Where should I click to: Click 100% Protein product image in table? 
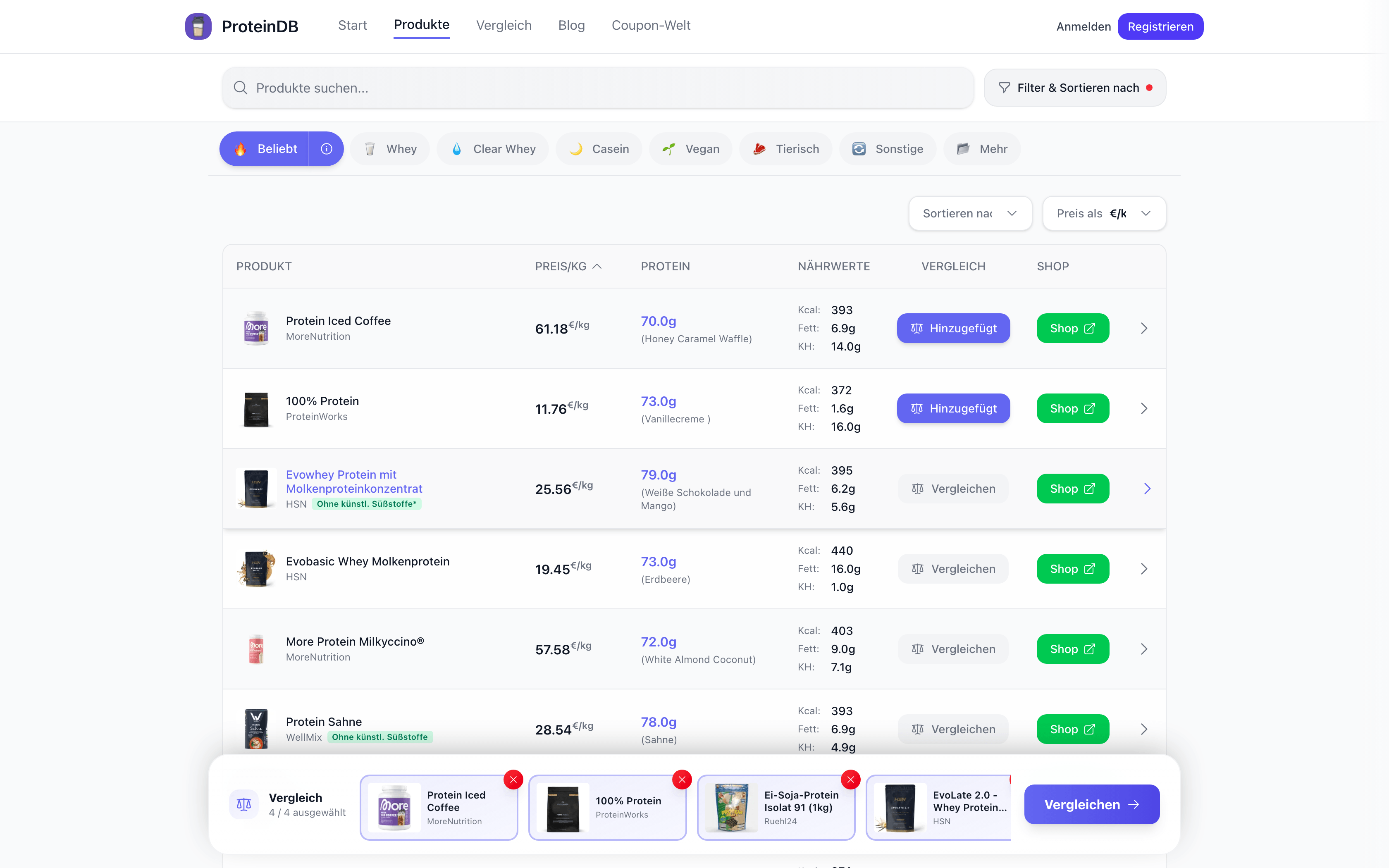[256, 409]
